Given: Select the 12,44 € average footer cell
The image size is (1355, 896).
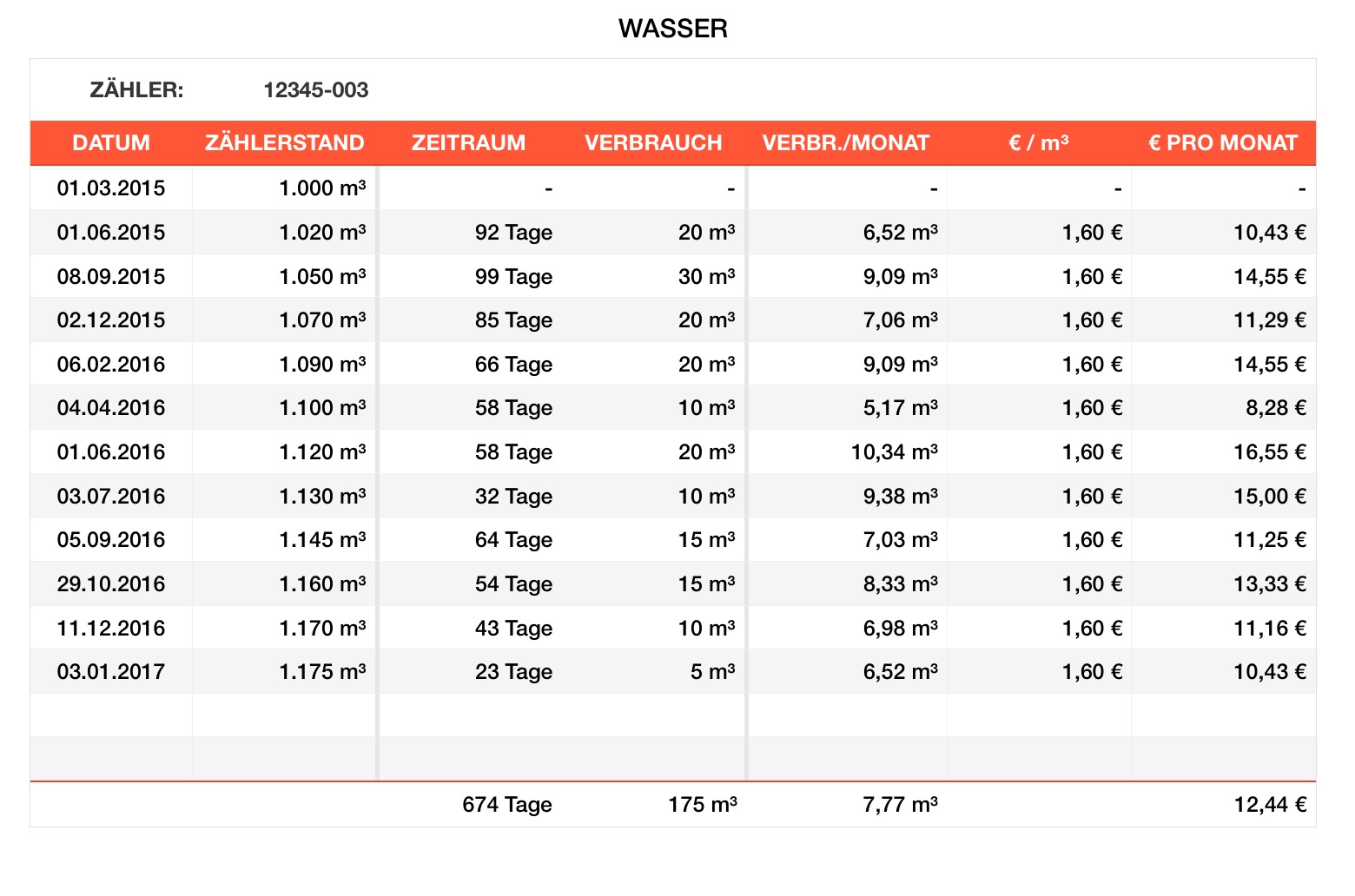Looking at the screenshot, I should 1270,805.
